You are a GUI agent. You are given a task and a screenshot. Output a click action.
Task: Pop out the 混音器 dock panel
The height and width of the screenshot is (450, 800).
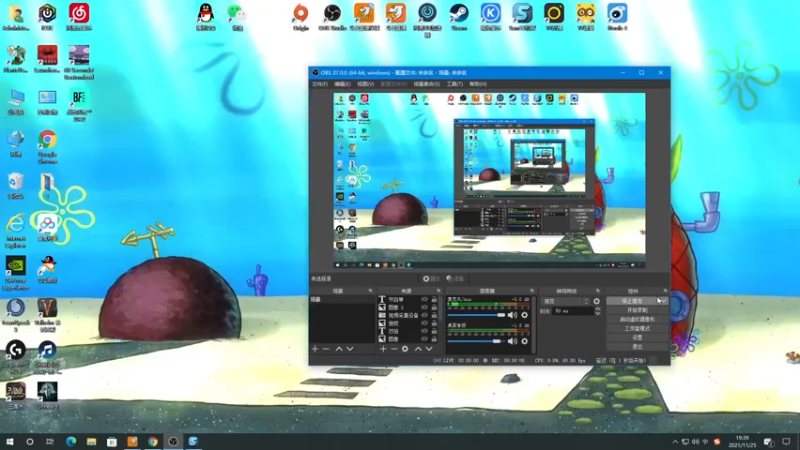[532, 291]
